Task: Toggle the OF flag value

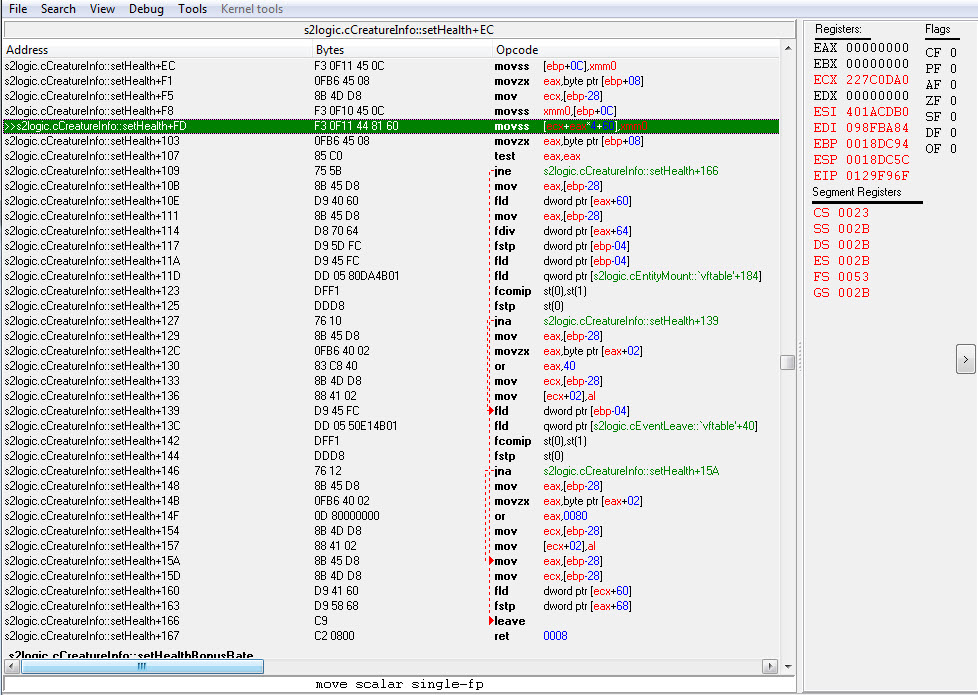Action: coord(954,149)
